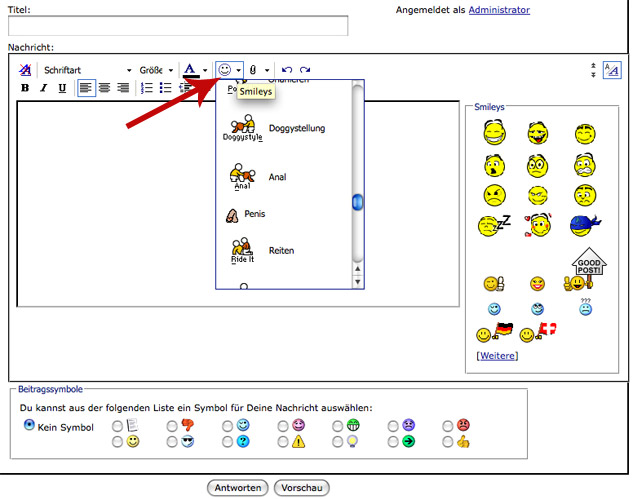633x500 pixels.
Task: Click the Titel input field
Action: [178, 26]
